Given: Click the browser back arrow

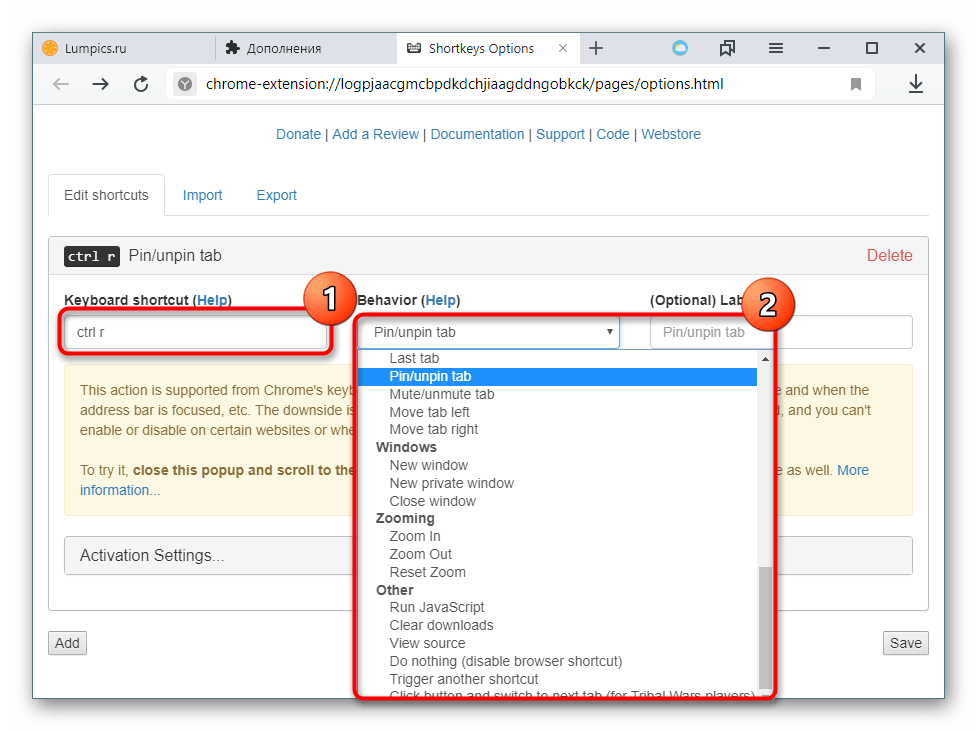Looking at the screenshot, I should (x=61, y=85).
